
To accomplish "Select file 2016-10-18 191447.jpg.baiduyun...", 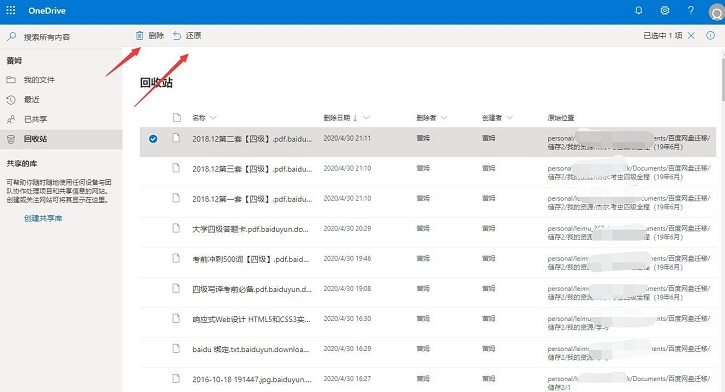I will pos(252,379).
